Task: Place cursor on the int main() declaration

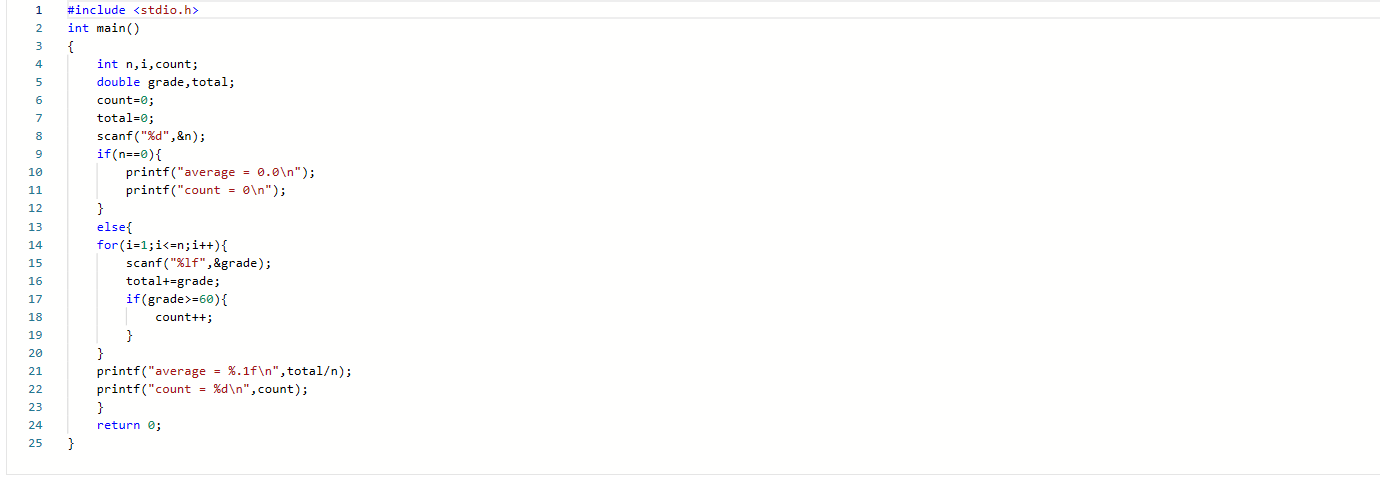Action: click(104, 28)
